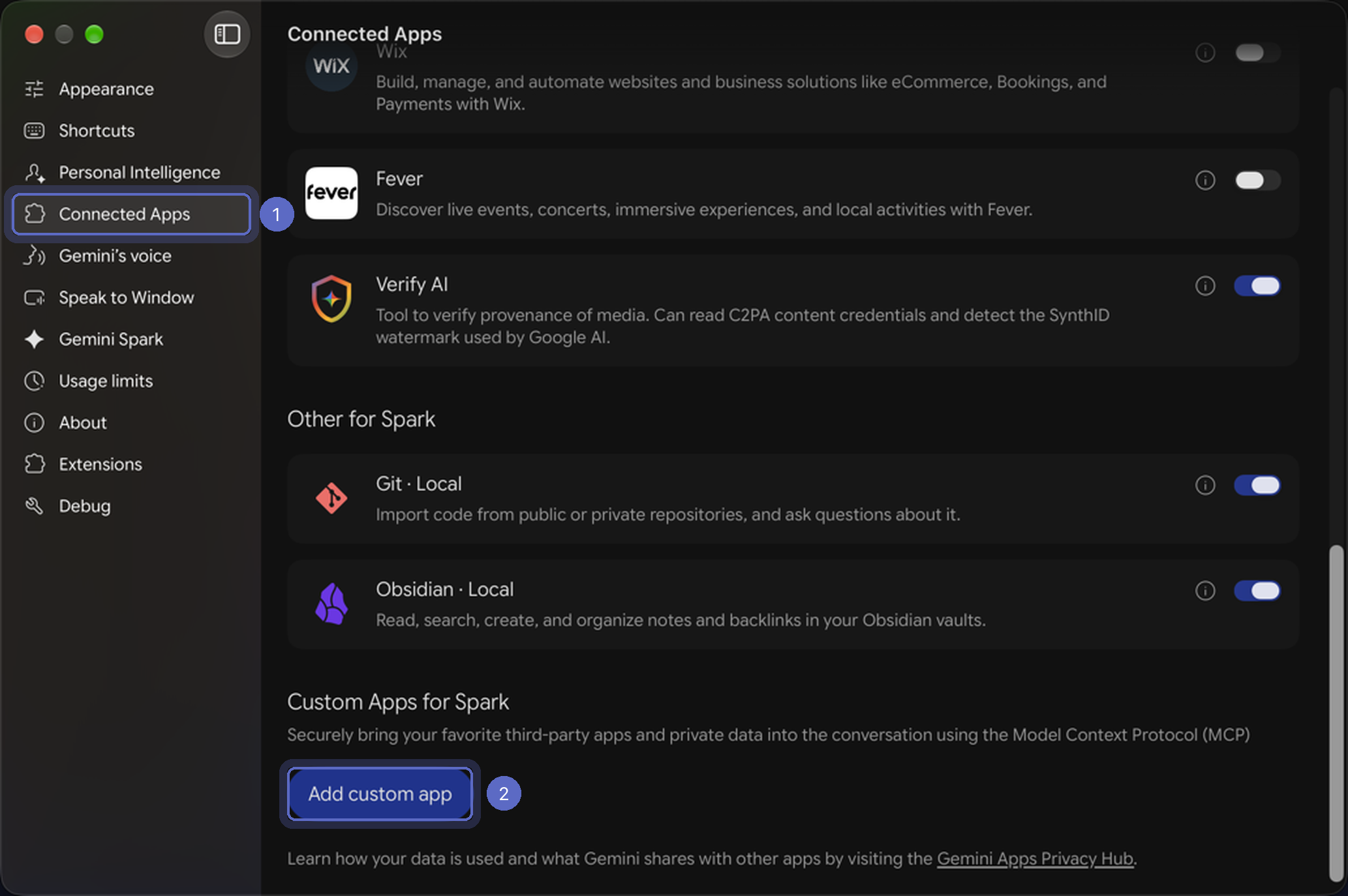Open the Shortcuts settings section
Screen dimensions: 1348x896
(130, 130)
